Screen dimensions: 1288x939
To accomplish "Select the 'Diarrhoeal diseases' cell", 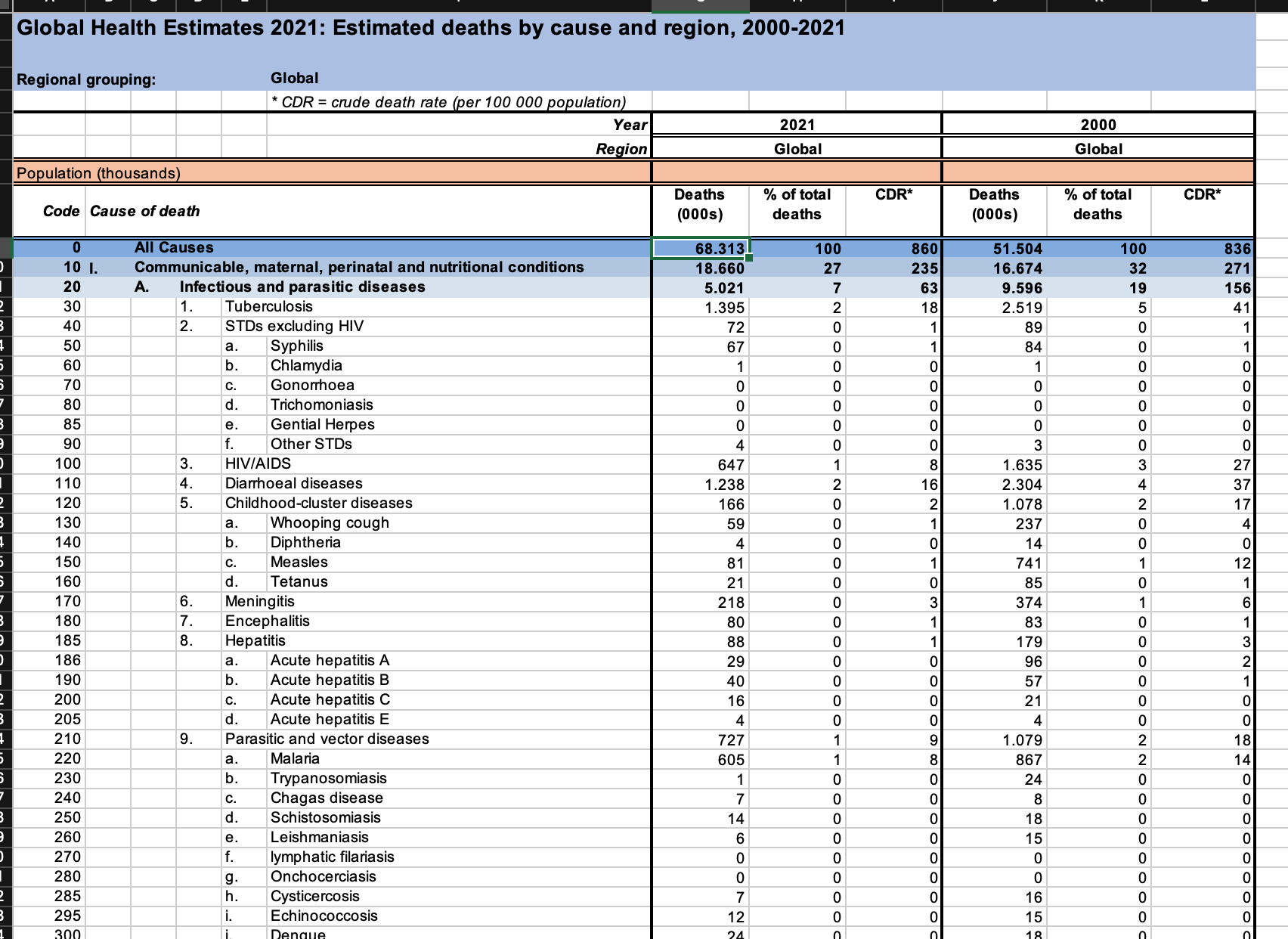I will click(294, 483).
